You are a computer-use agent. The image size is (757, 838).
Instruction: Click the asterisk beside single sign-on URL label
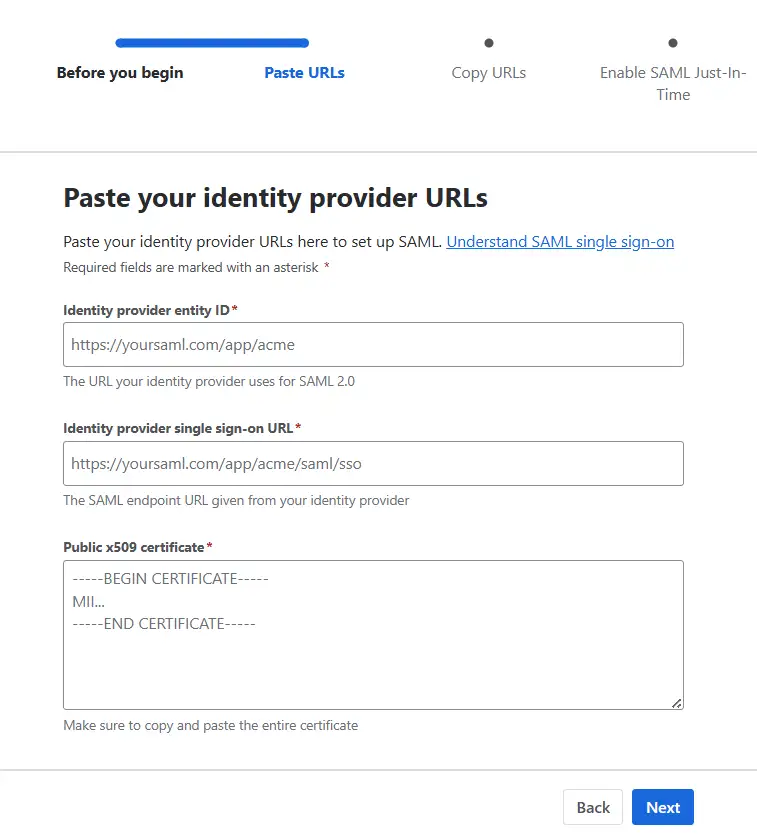299,427
